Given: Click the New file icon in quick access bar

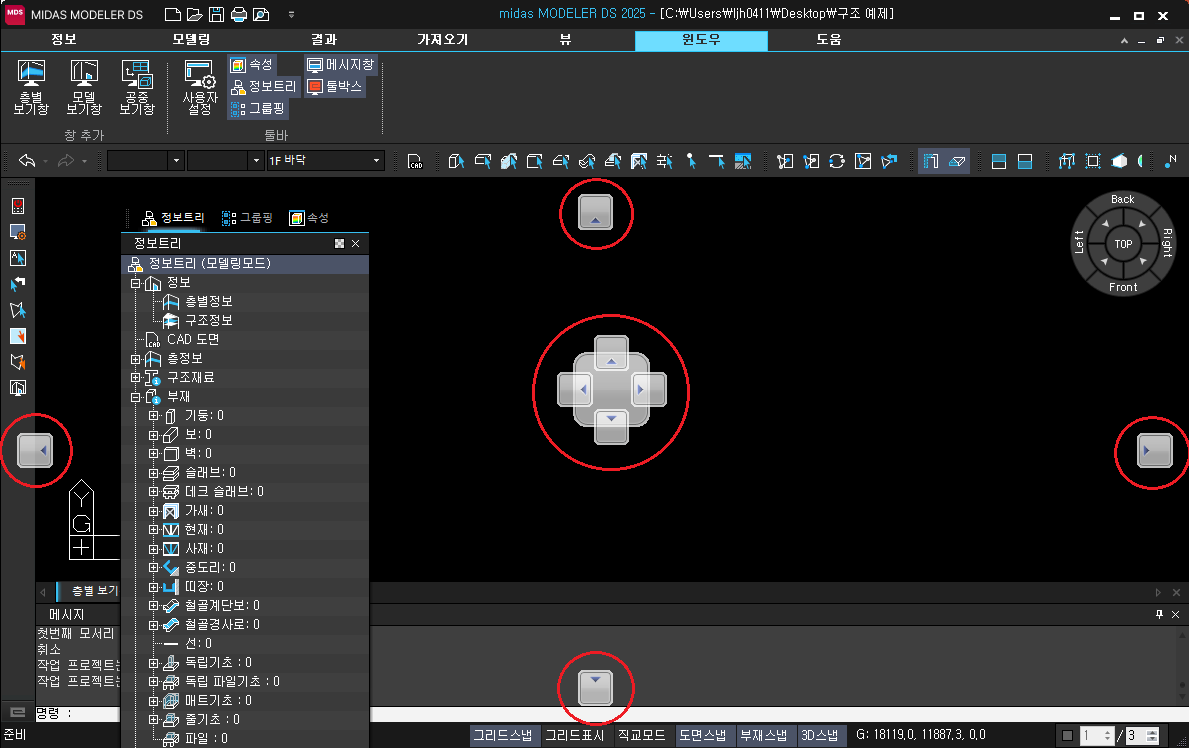Looking at the screenshot, I should coord(173,14).
